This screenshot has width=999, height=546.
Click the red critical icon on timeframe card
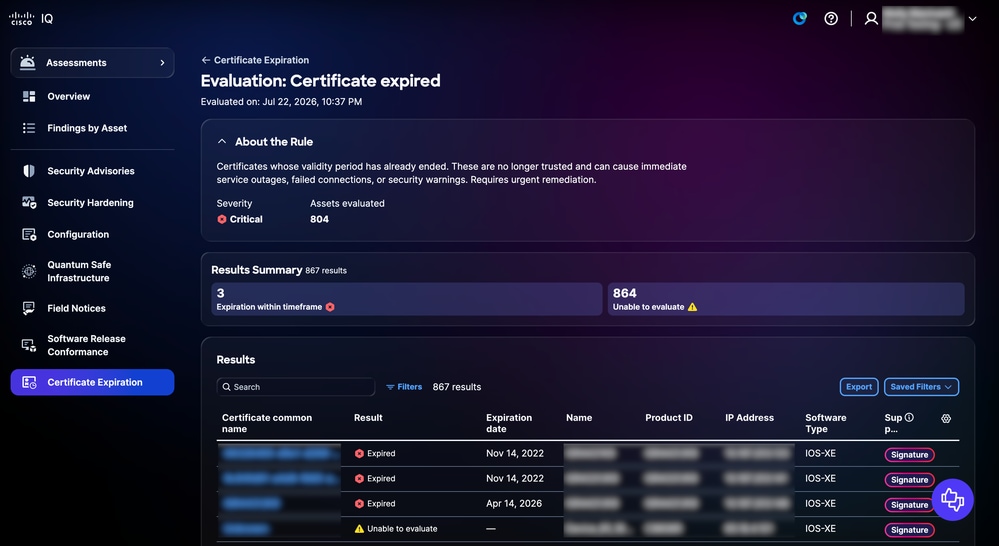click(x=330, y=307)
